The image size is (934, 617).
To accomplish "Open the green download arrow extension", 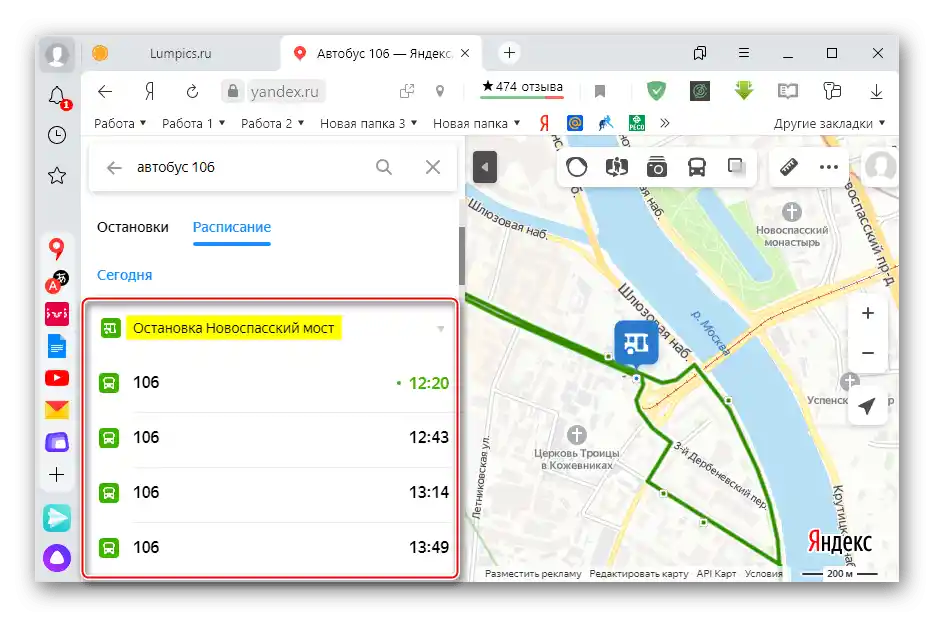I will [744, 91].
